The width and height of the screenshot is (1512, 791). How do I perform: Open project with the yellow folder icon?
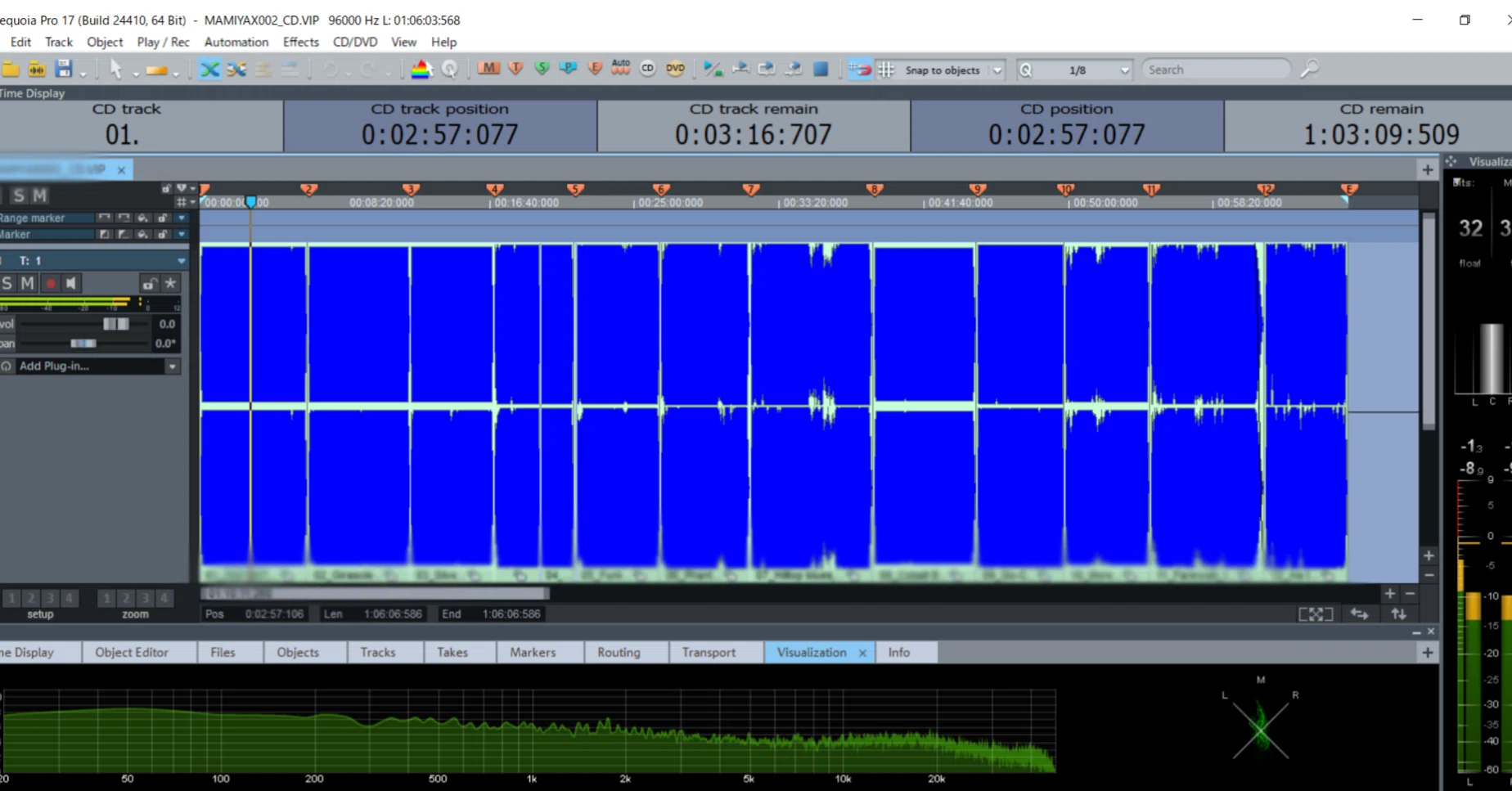[x=11, y=70]
